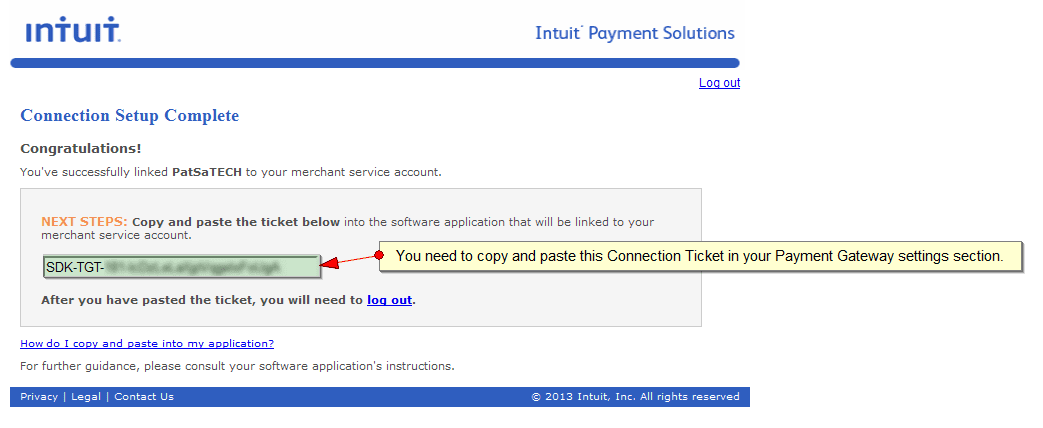Follow the inline log out link after ticket
The image size is (1043, 428).
click(x=389, y=300)
